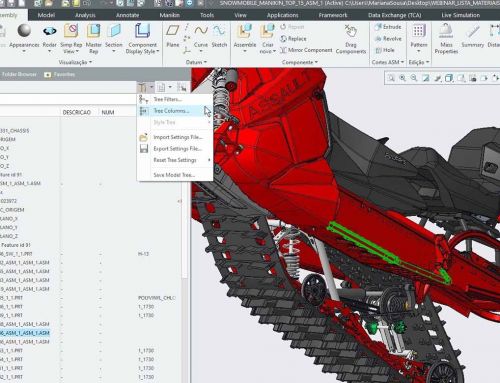The image size is (500, 383).
Task: Open the View ribbon tab
Action: point(240,15)
